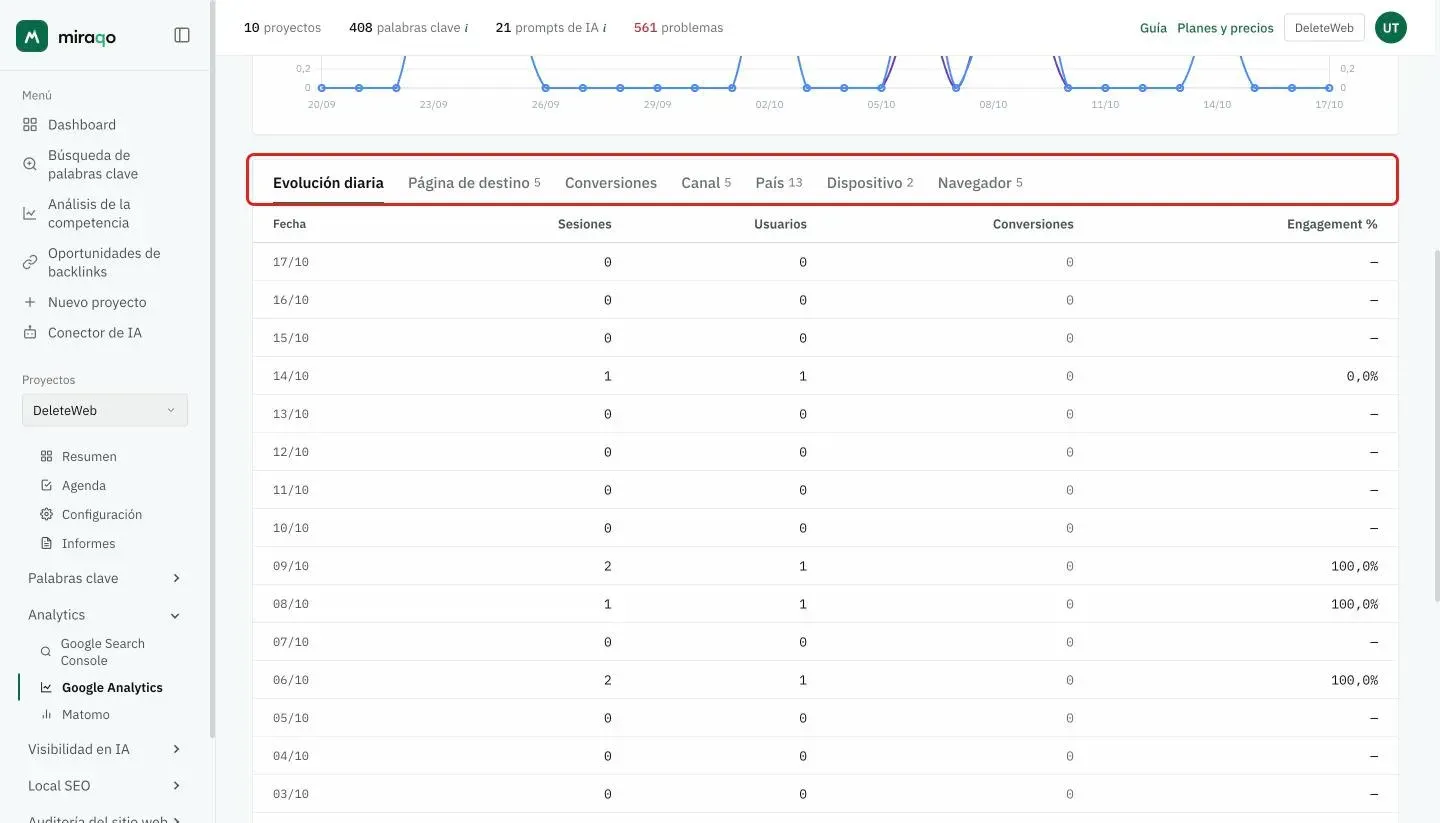Open the UT user avatar menu

tap(1391, 28)
